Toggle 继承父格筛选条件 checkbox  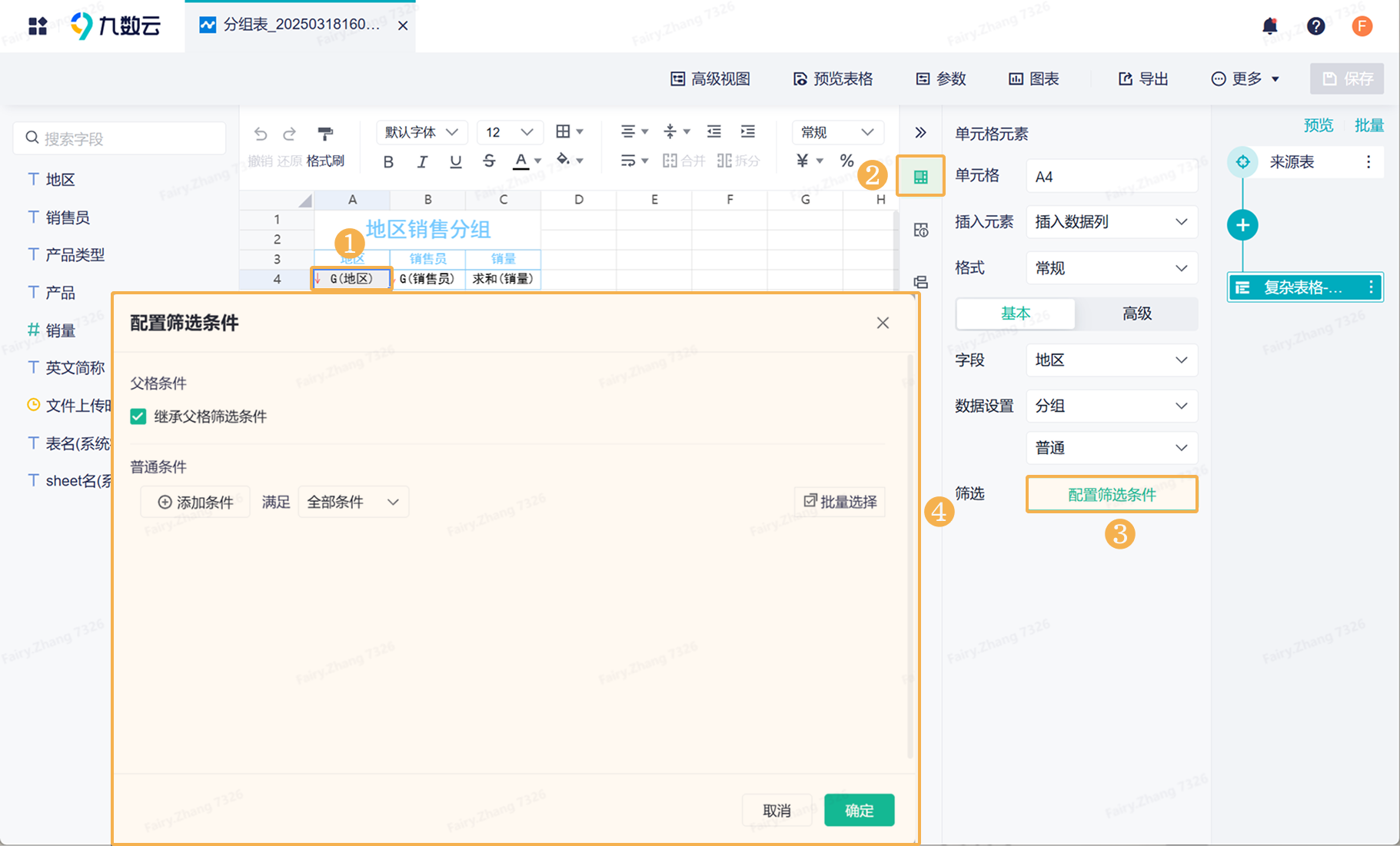pyautogui.click(x=138, y=416)
